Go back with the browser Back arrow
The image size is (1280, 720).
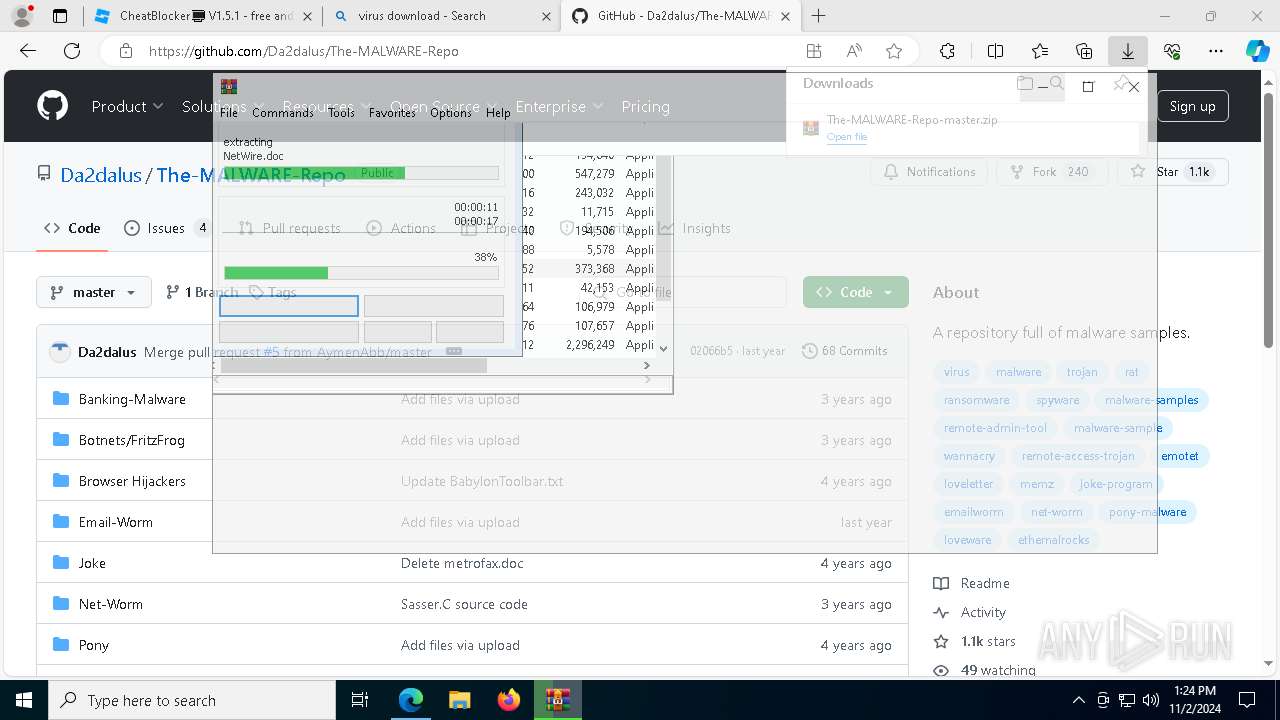point(28,51)
